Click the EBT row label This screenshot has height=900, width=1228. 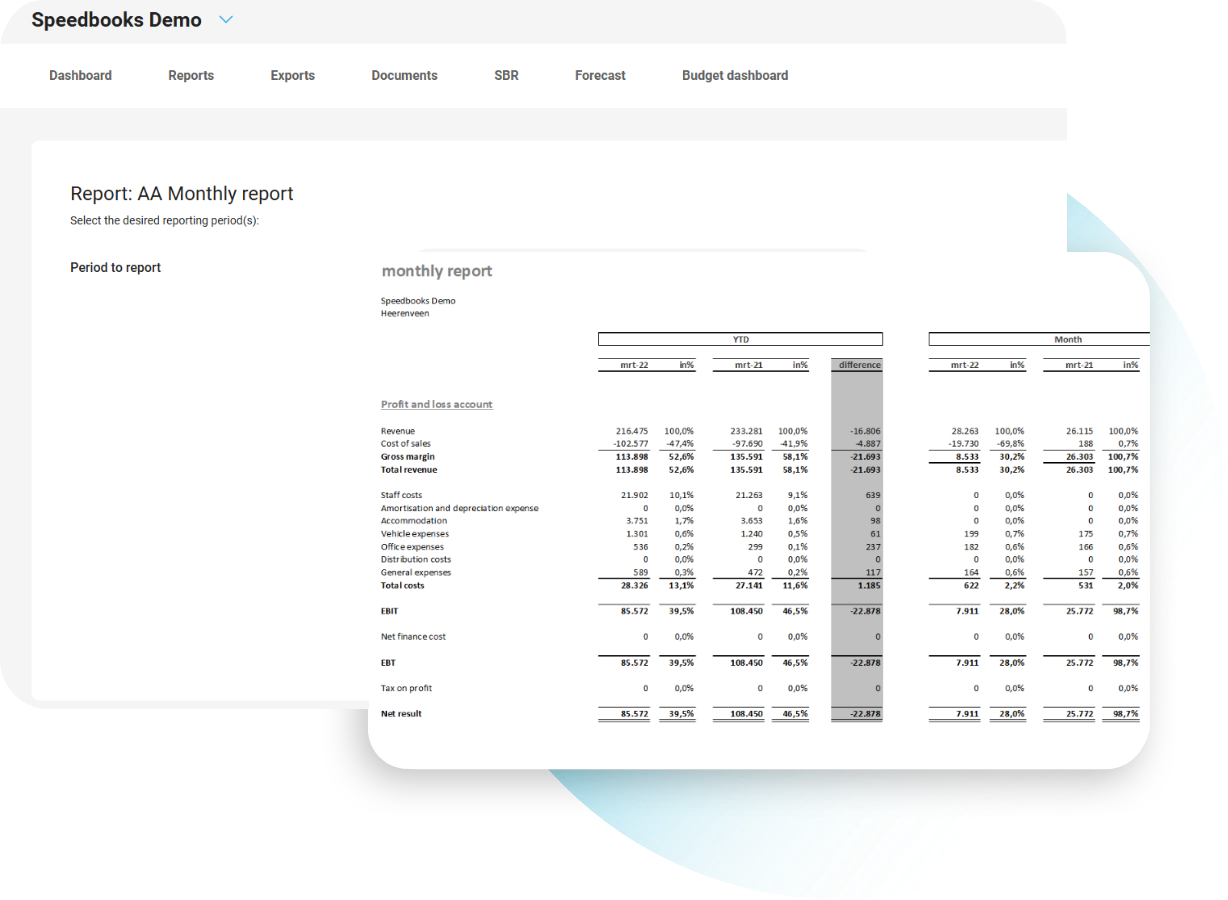(x=388, y=663)
